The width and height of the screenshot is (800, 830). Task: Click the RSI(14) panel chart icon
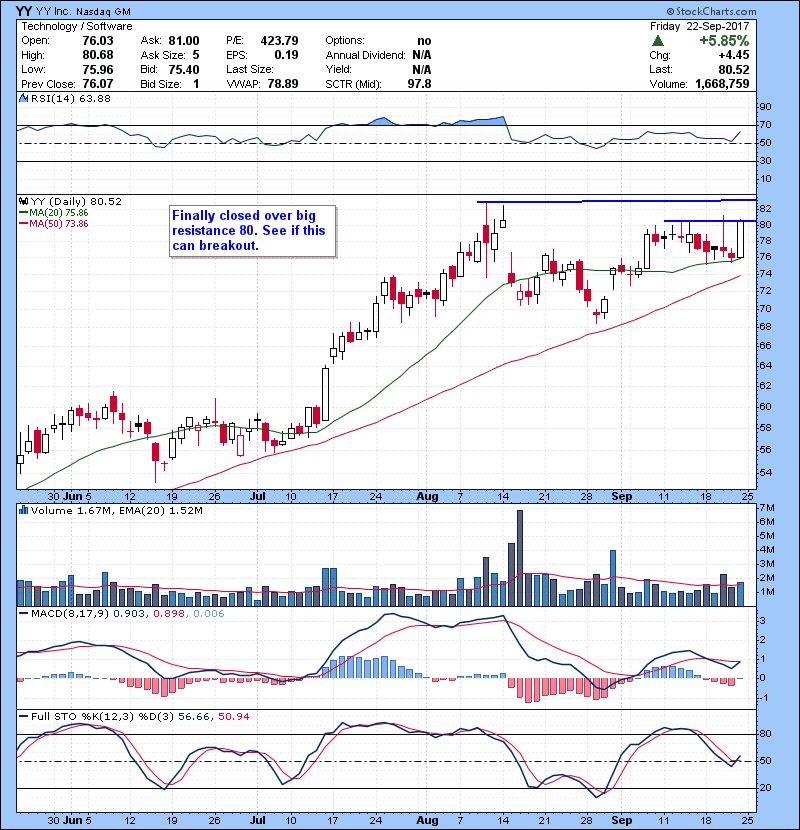23,98
